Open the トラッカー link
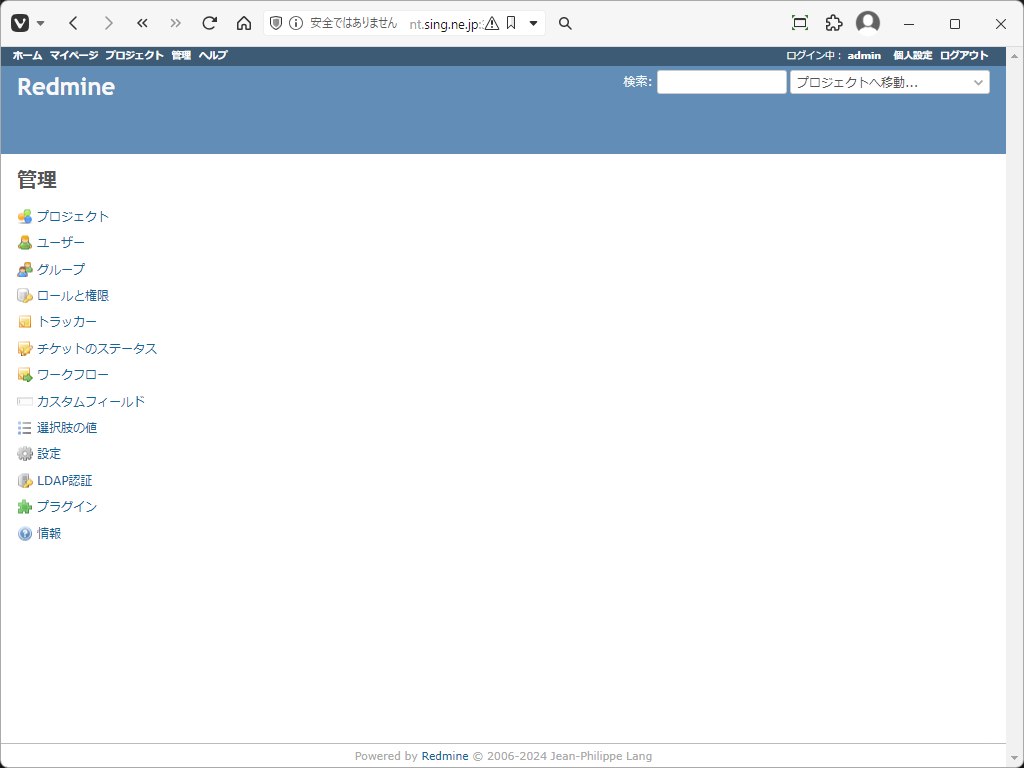Viewport: 1024px width, 768px height. tap(67, 322)
